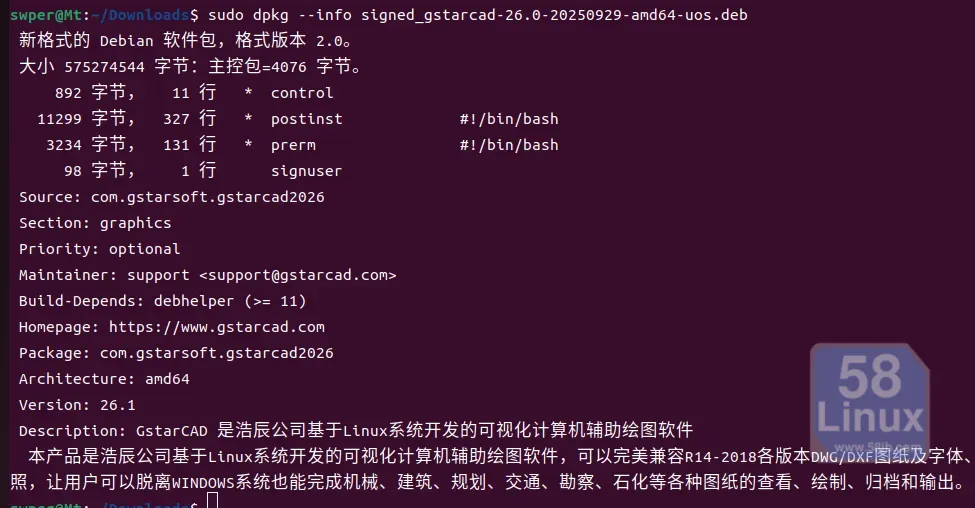This screenshot has height=508, width=975.
Task: Click the Source: com.gstarsoft.gstarcad2026 line
Action: click(x=171, y=197)
